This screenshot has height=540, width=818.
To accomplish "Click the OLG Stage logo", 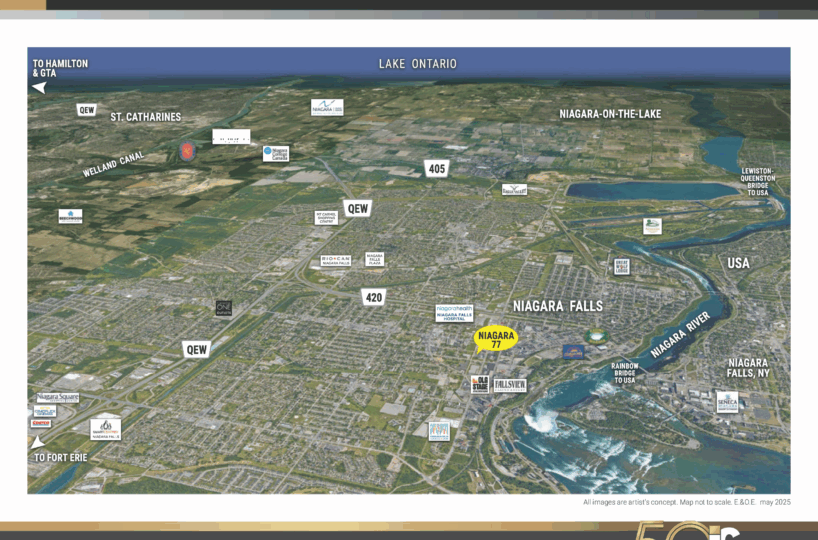I will pyautogui.click(x=480, y=385).
